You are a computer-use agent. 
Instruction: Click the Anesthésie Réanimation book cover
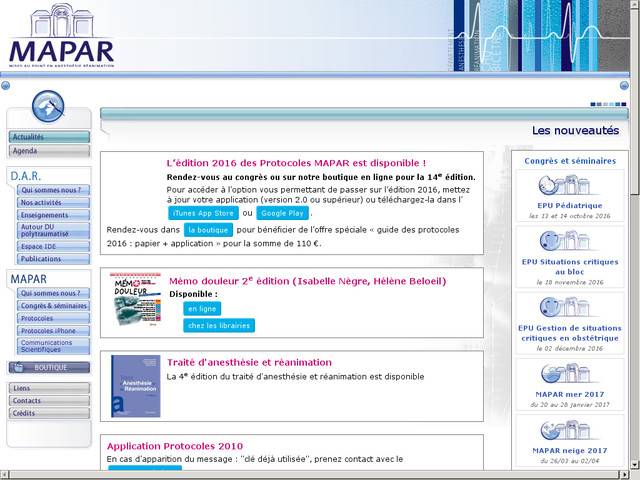coord(136,386)
